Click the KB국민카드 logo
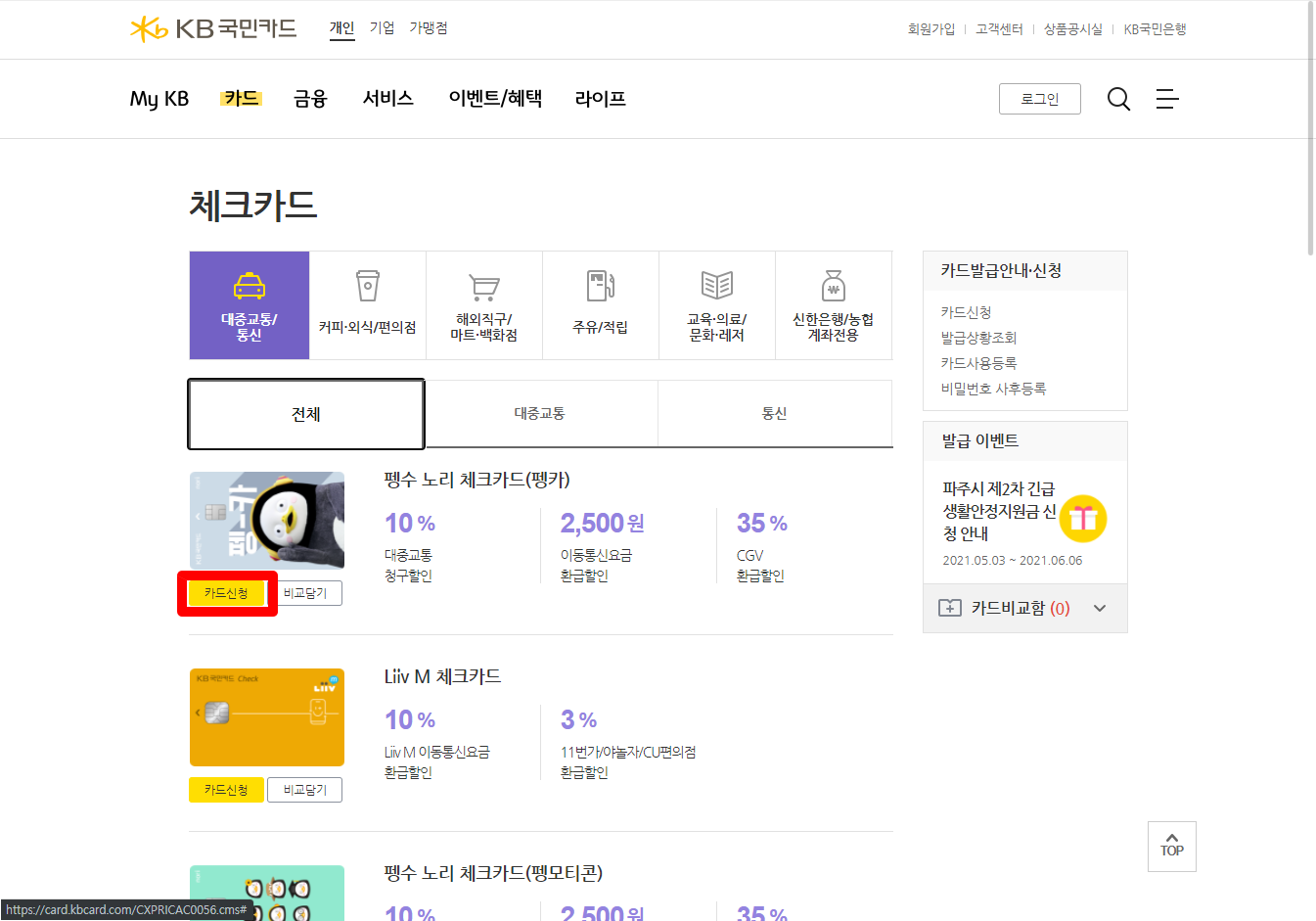This screenshot has width=1316, height=921. pos(213,28)
